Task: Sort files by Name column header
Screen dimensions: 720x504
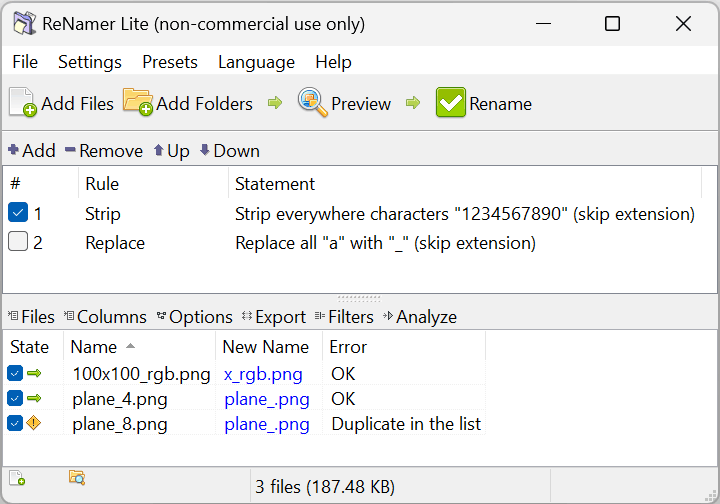Action: click(x=94, y=347)
